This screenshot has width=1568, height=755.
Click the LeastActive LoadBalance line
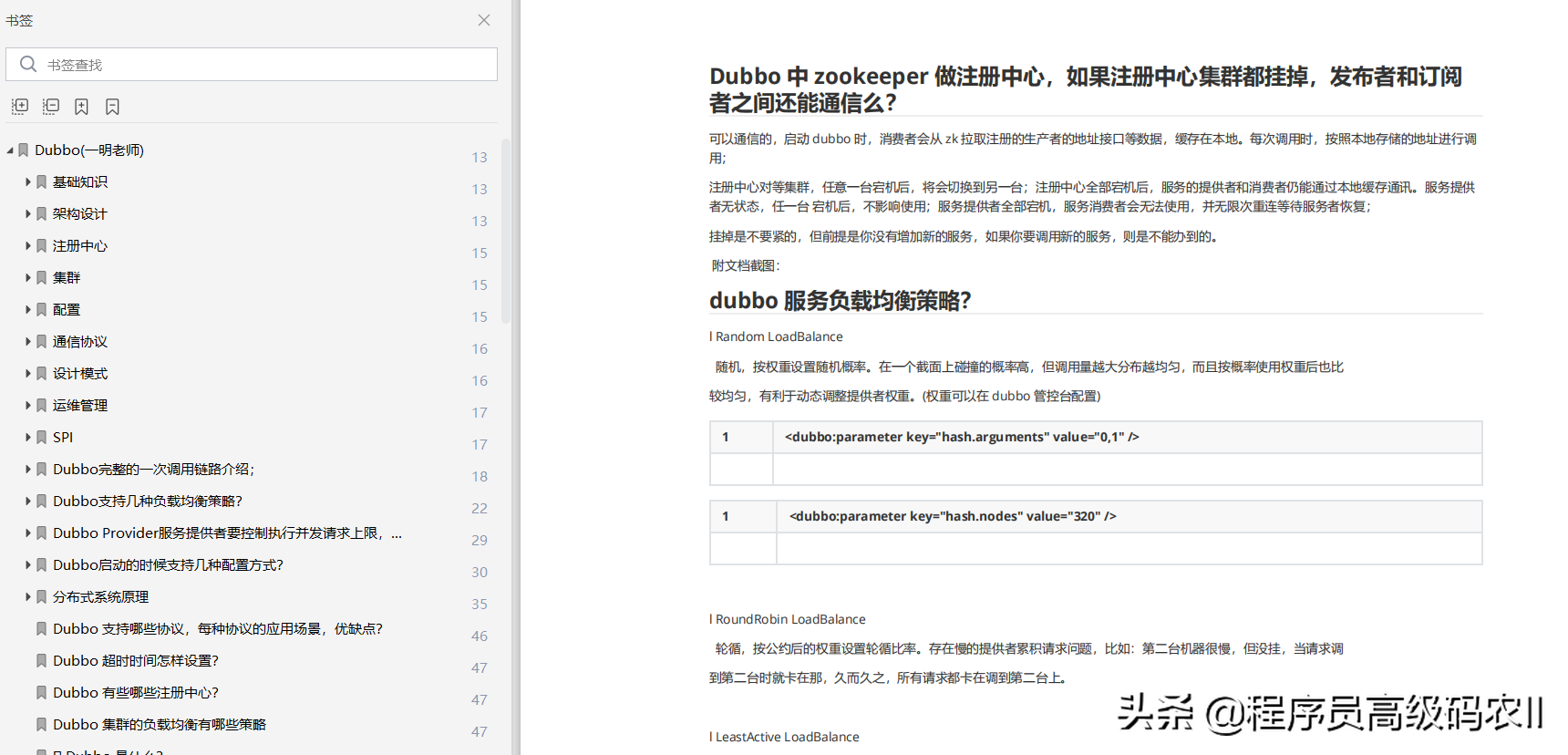click(x=784, y=738)
